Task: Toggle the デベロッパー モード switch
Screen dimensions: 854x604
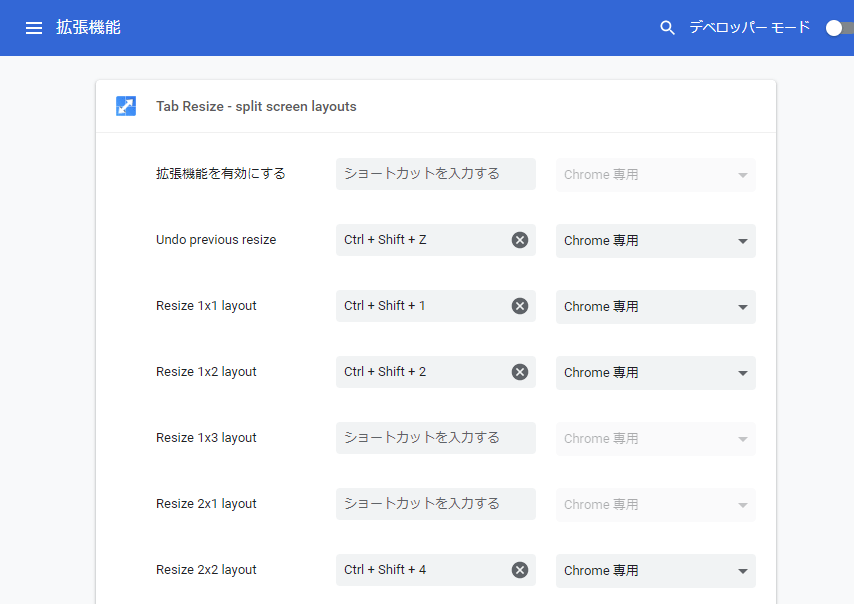Action: tap(839, 28)
